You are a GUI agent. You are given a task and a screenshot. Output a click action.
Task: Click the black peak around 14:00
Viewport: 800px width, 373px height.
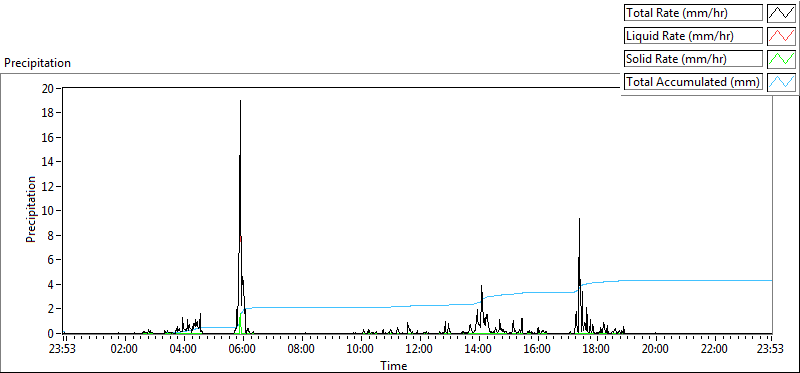[481, 287]
